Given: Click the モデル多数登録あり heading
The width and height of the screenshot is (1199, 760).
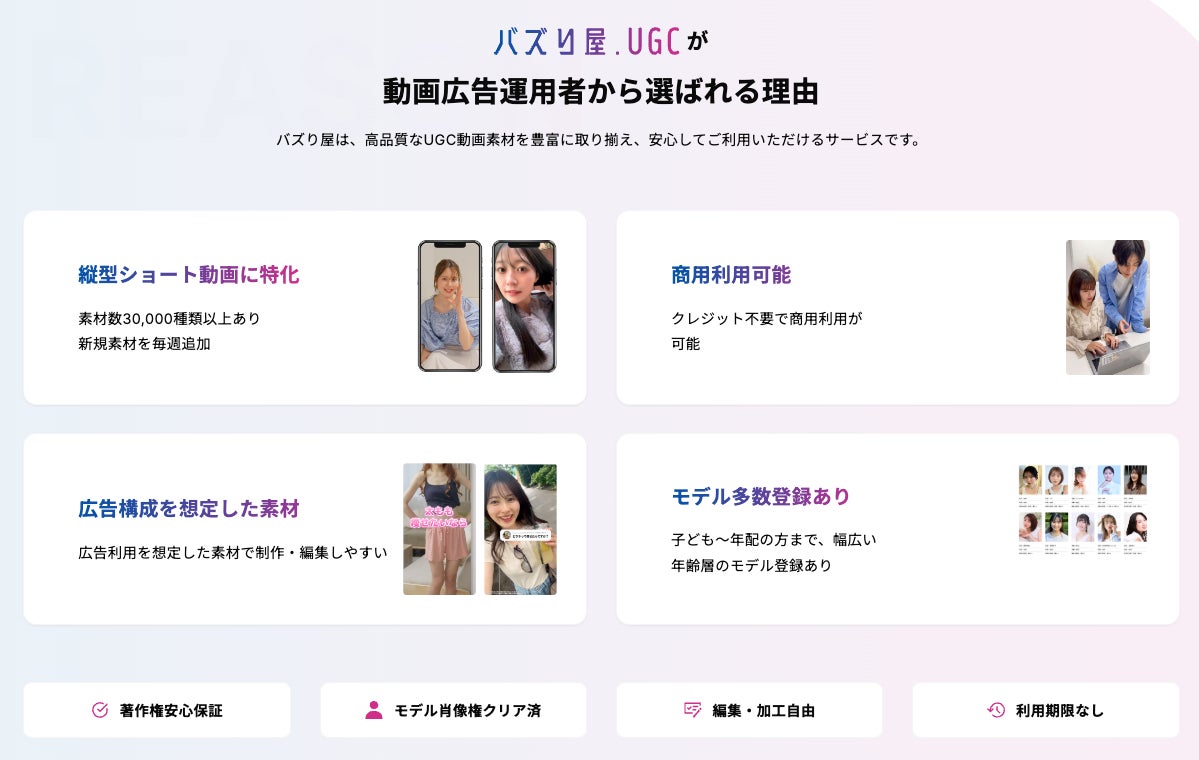Looking at the screenshot, I should (761, 496).
